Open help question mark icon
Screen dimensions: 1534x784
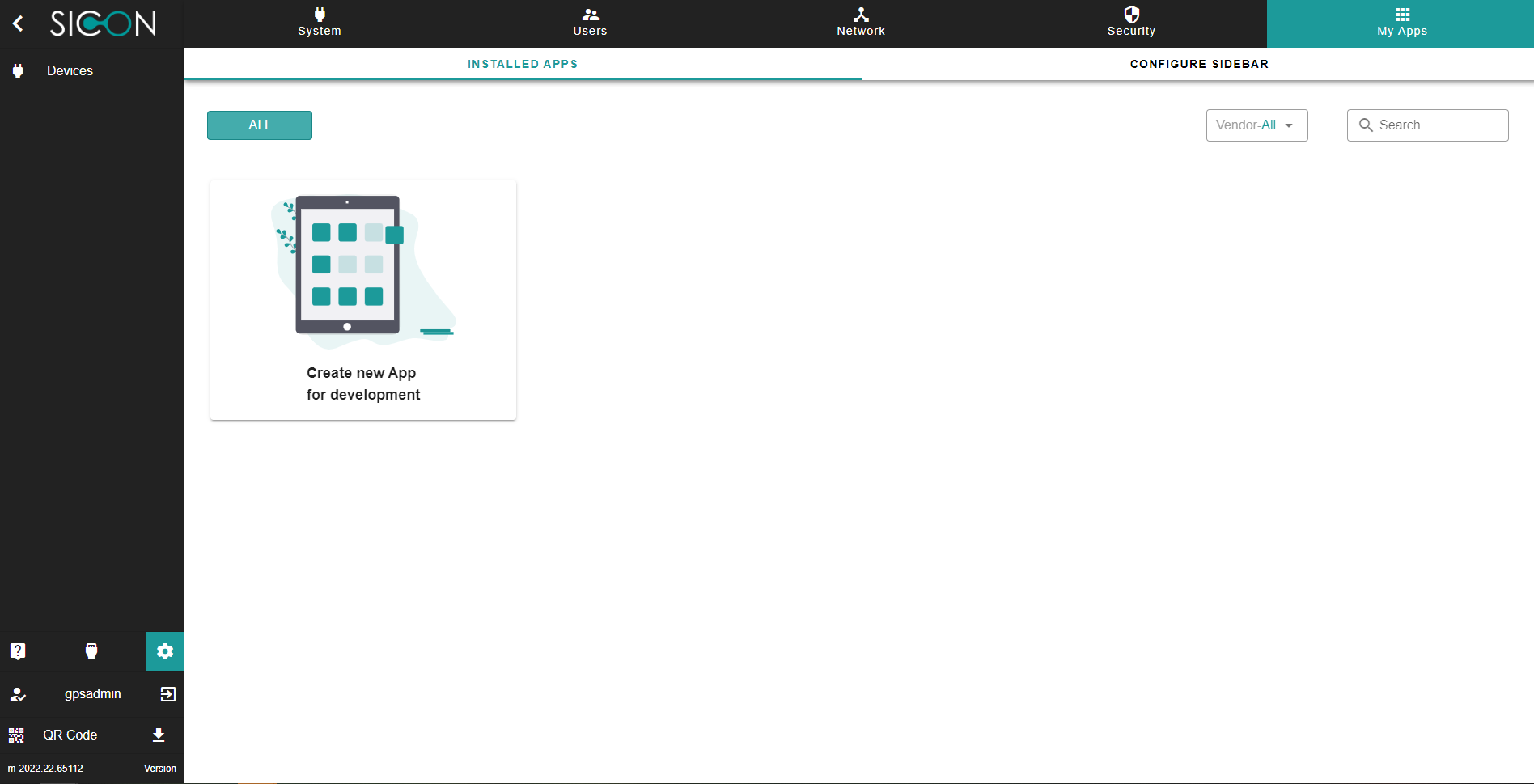coord(18,651)
